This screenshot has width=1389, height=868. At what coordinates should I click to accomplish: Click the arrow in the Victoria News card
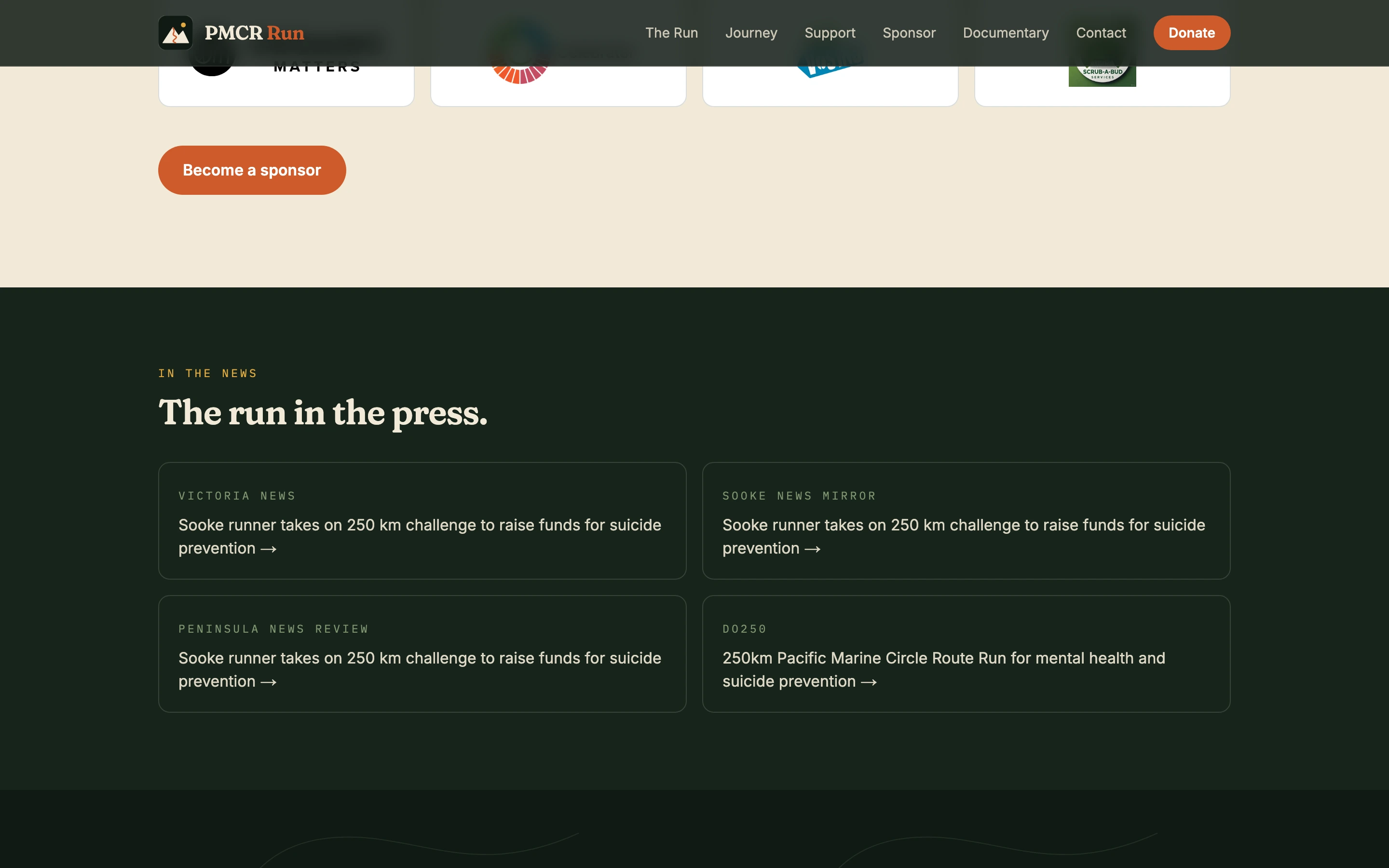[x=269, y=549]
